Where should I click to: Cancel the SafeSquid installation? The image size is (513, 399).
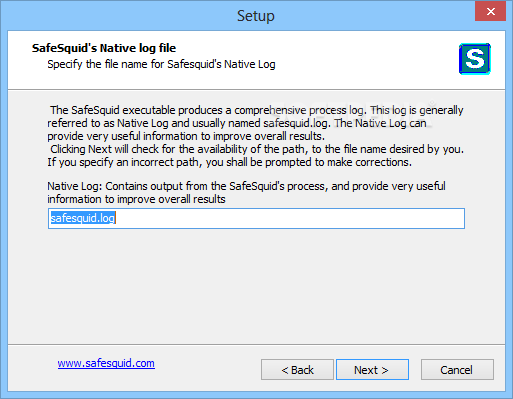pyautogui.click(x=457, y=369)
